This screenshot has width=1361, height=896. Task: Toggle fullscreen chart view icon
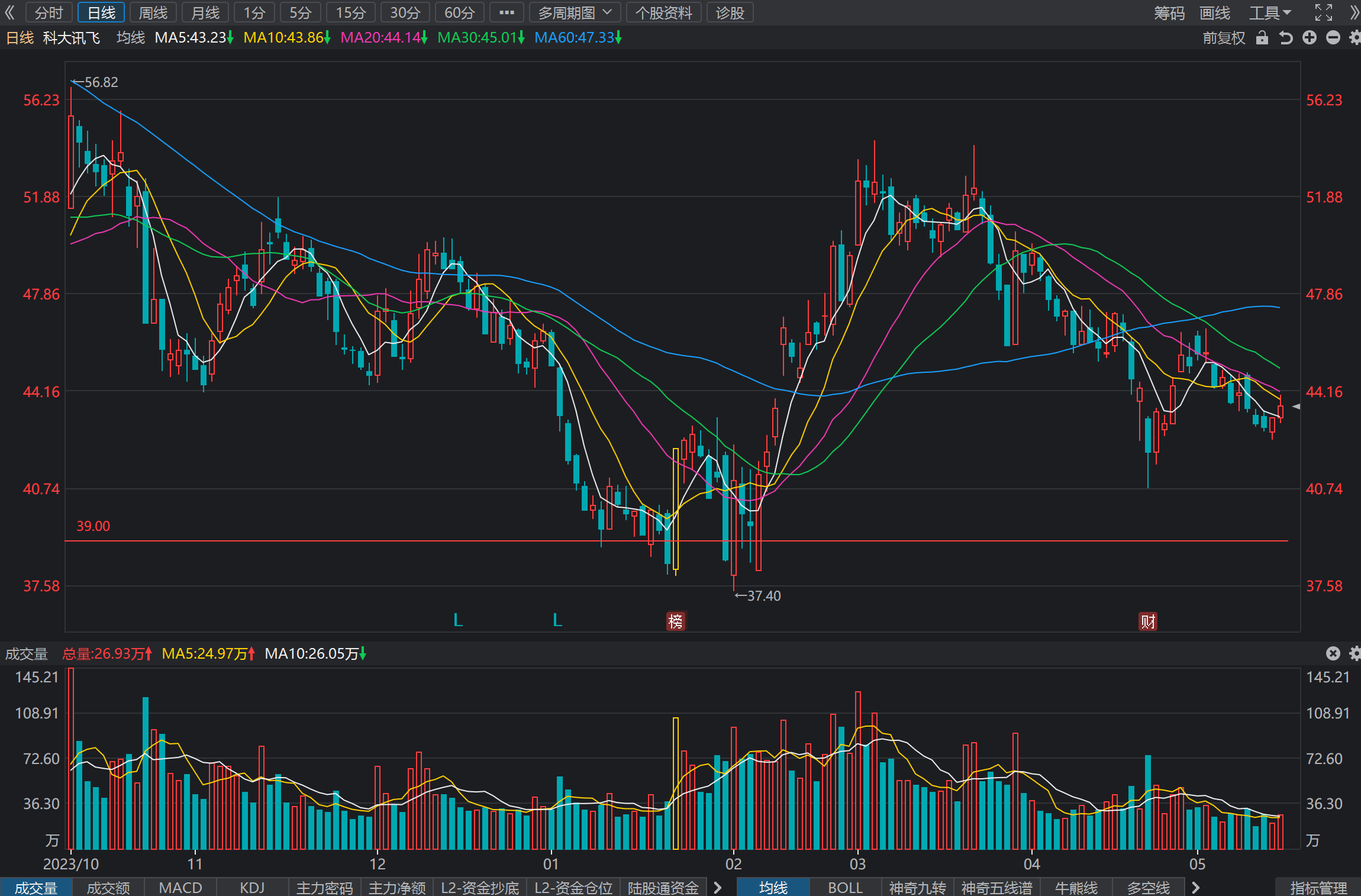pos(1324,12)
